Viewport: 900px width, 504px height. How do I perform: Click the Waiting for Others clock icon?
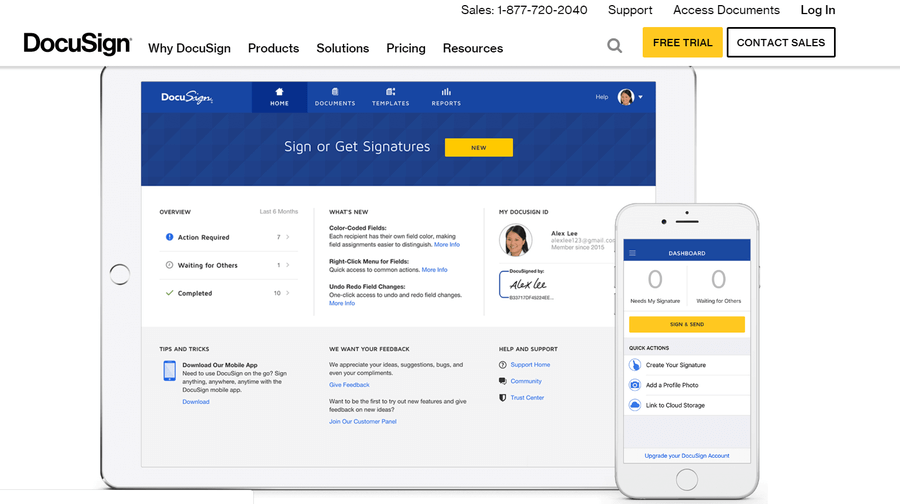tap(169, 265)
